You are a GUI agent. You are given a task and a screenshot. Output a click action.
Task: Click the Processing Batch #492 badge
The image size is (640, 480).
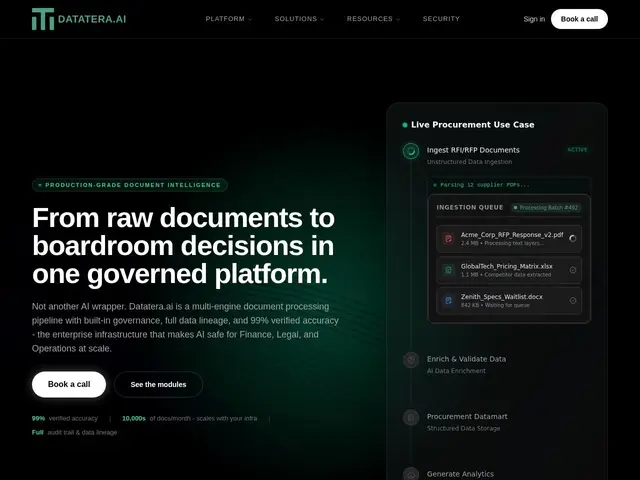[x=546, y=208]
